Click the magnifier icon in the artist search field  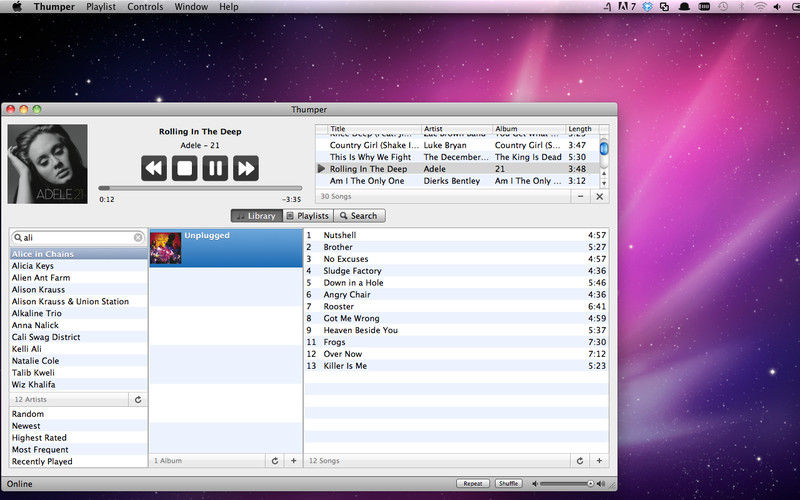pyautogui.click(x=18, y=237)
